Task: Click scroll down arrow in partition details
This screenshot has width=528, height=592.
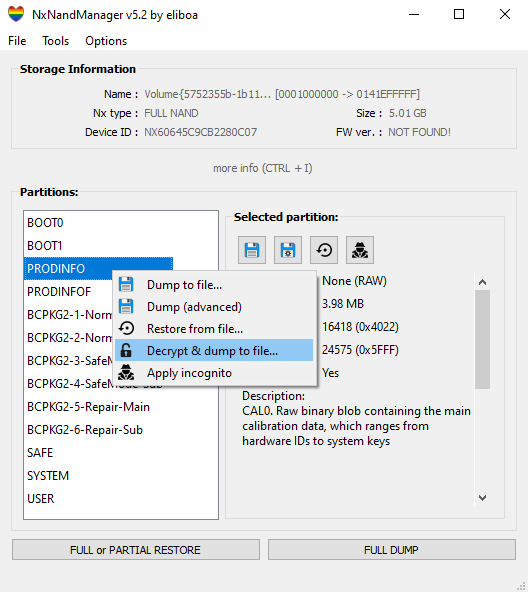Action: (x=482, y=498)
